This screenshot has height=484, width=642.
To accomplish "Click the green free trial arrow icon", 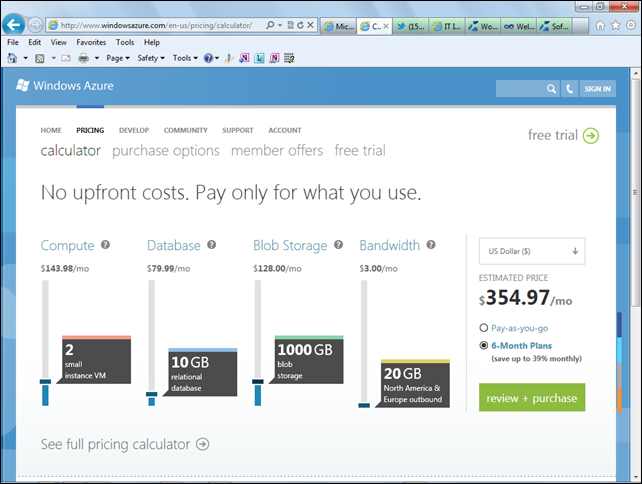I will point(591,136).
